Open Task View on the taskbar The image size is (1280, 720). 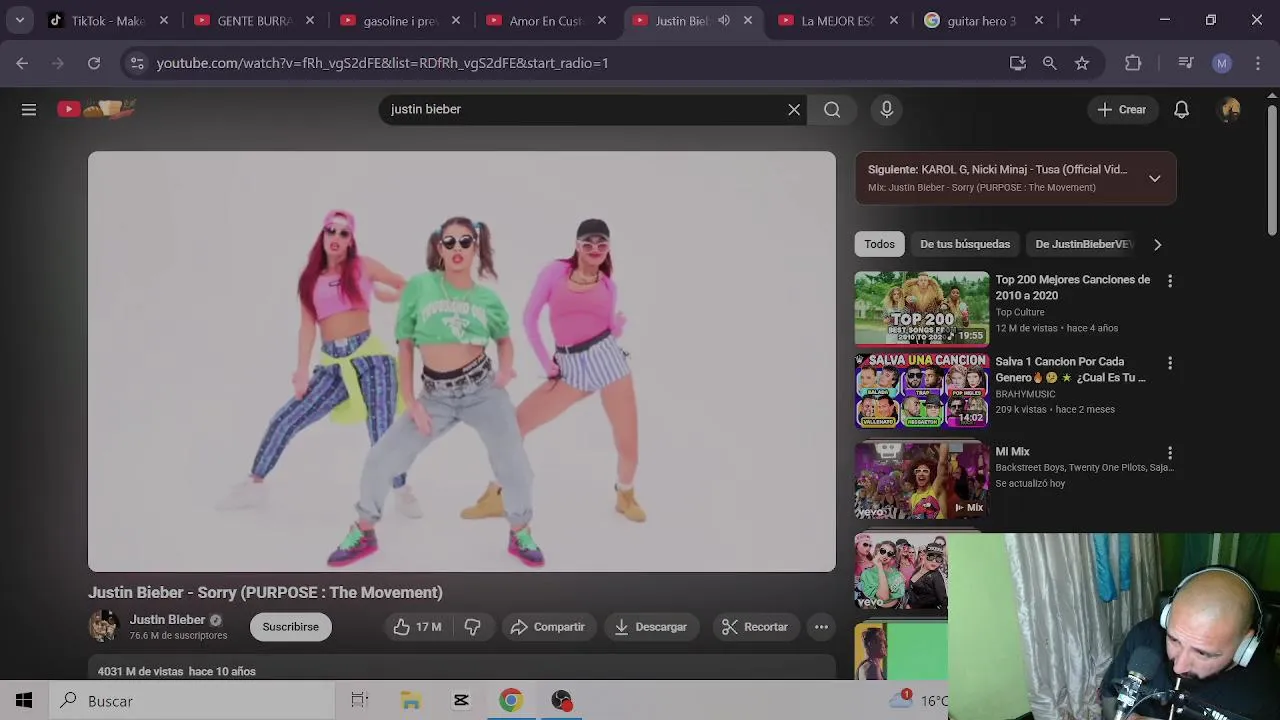pos(360,701)
